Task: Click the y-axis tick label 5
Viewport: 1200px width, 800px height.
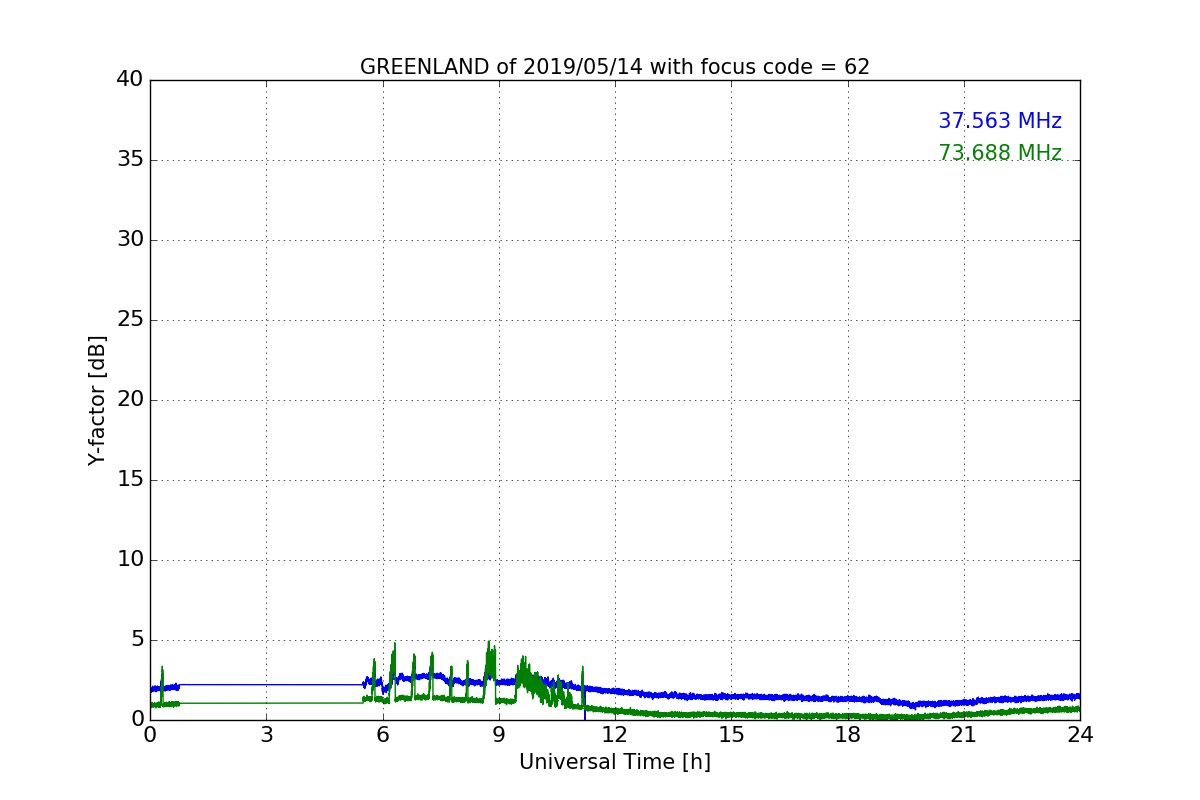Action: [137, 640]
